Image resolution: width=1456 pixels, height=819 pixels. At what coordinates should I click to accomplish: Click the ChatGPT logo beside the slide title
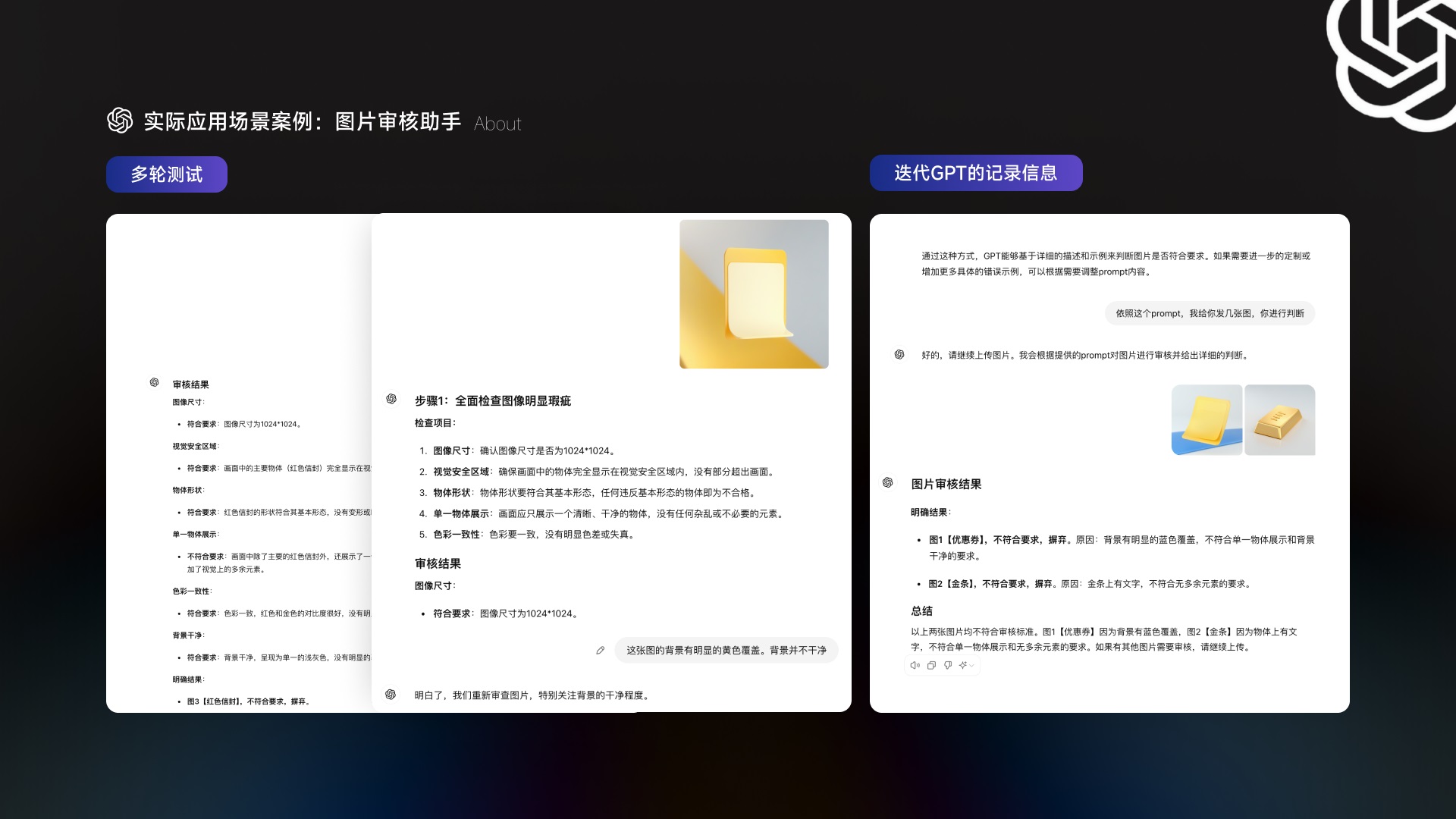(119, 120)
